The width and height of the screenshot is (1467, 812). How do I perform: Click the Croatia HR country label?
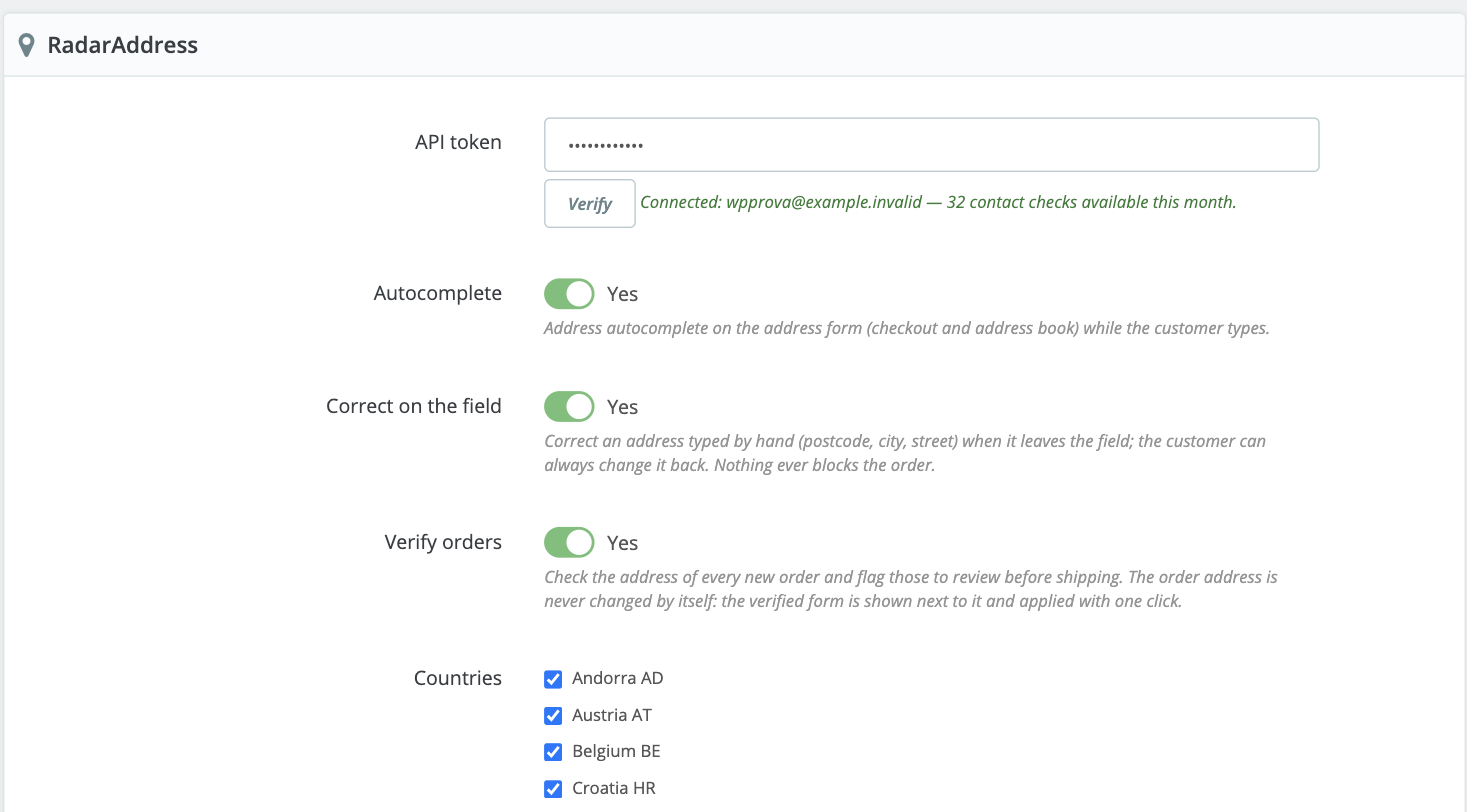click(x=614, y=788)
